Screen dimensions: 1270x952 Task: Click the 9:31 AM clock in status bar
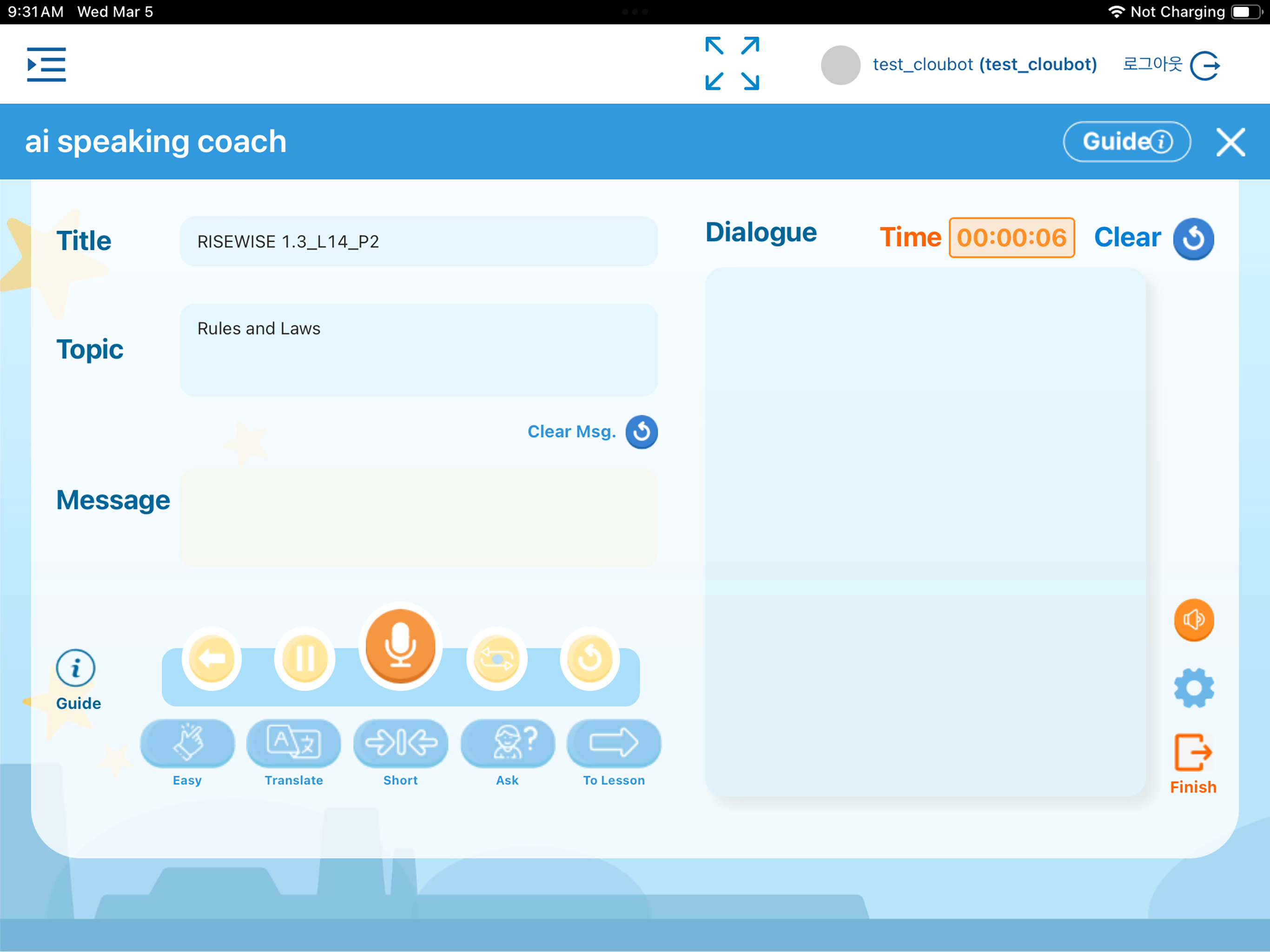point(36,12)
